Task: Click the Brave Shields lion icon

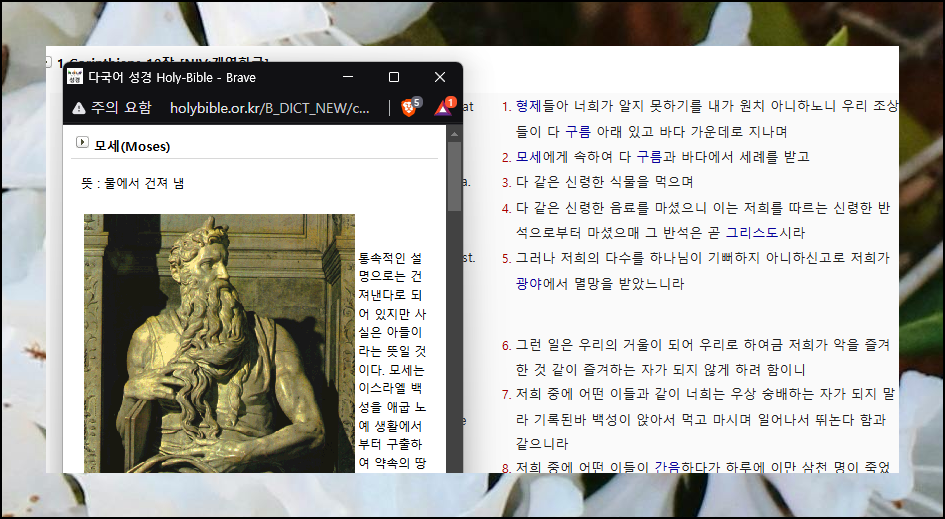Action: click(x=409, y=108)
